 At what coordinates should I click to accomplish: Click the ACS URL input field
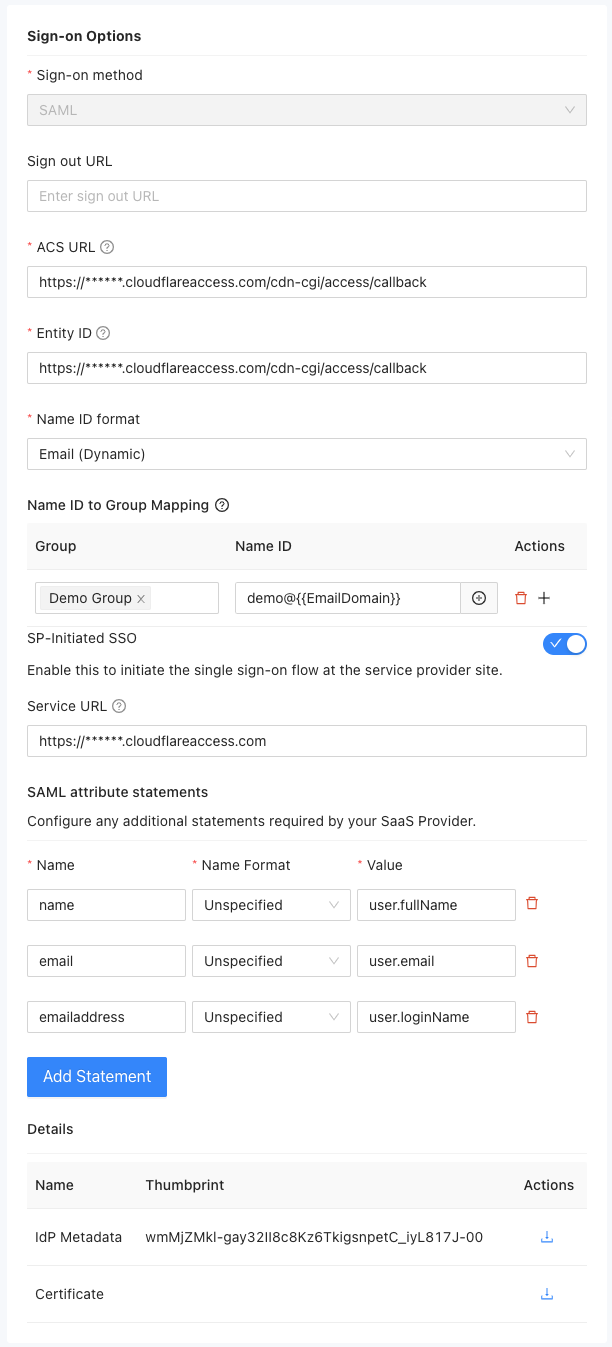coord(307,282)
